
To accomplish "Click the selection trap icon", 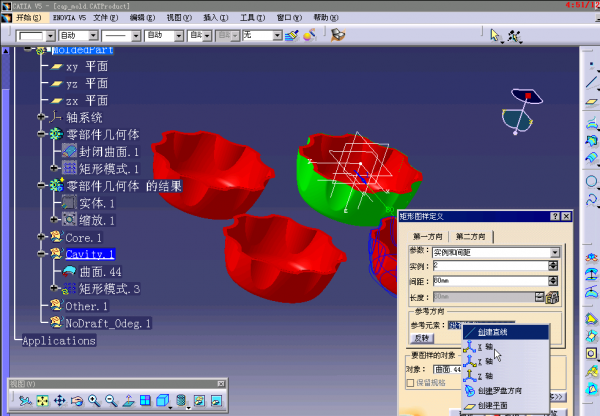I will 514,36.
